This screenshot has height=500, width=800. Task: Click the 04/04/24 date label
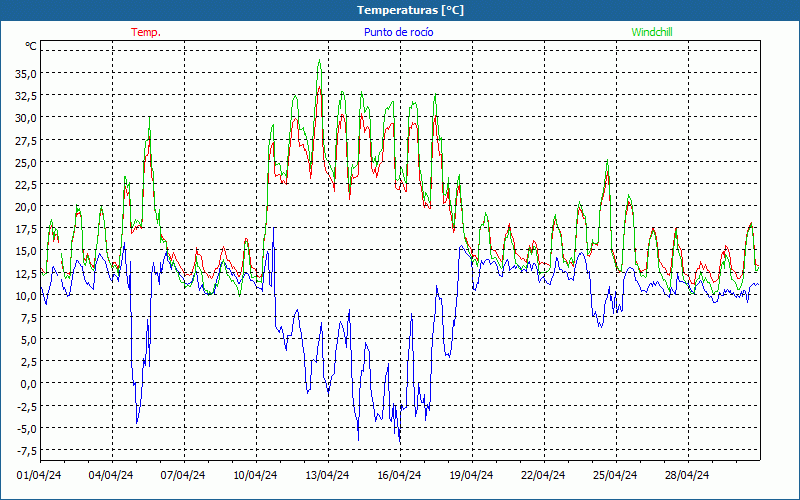pyautogui.click(x=111, y=475)
